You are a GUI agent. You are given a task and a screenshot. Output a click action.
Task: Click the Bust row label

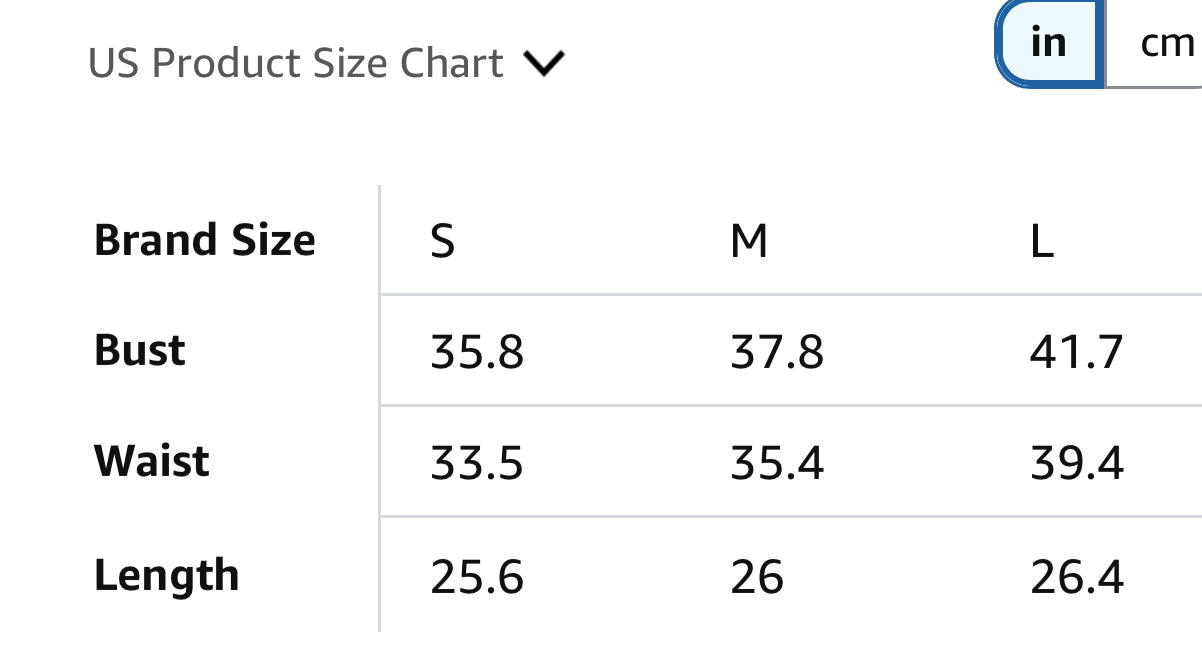coord(140,351)
